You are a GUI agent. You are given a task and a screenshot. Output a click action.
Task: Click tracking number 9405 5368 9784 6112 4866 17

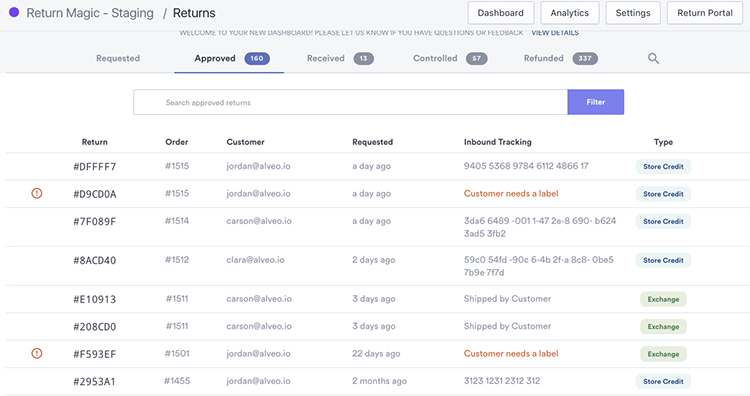tap(526, 166)
